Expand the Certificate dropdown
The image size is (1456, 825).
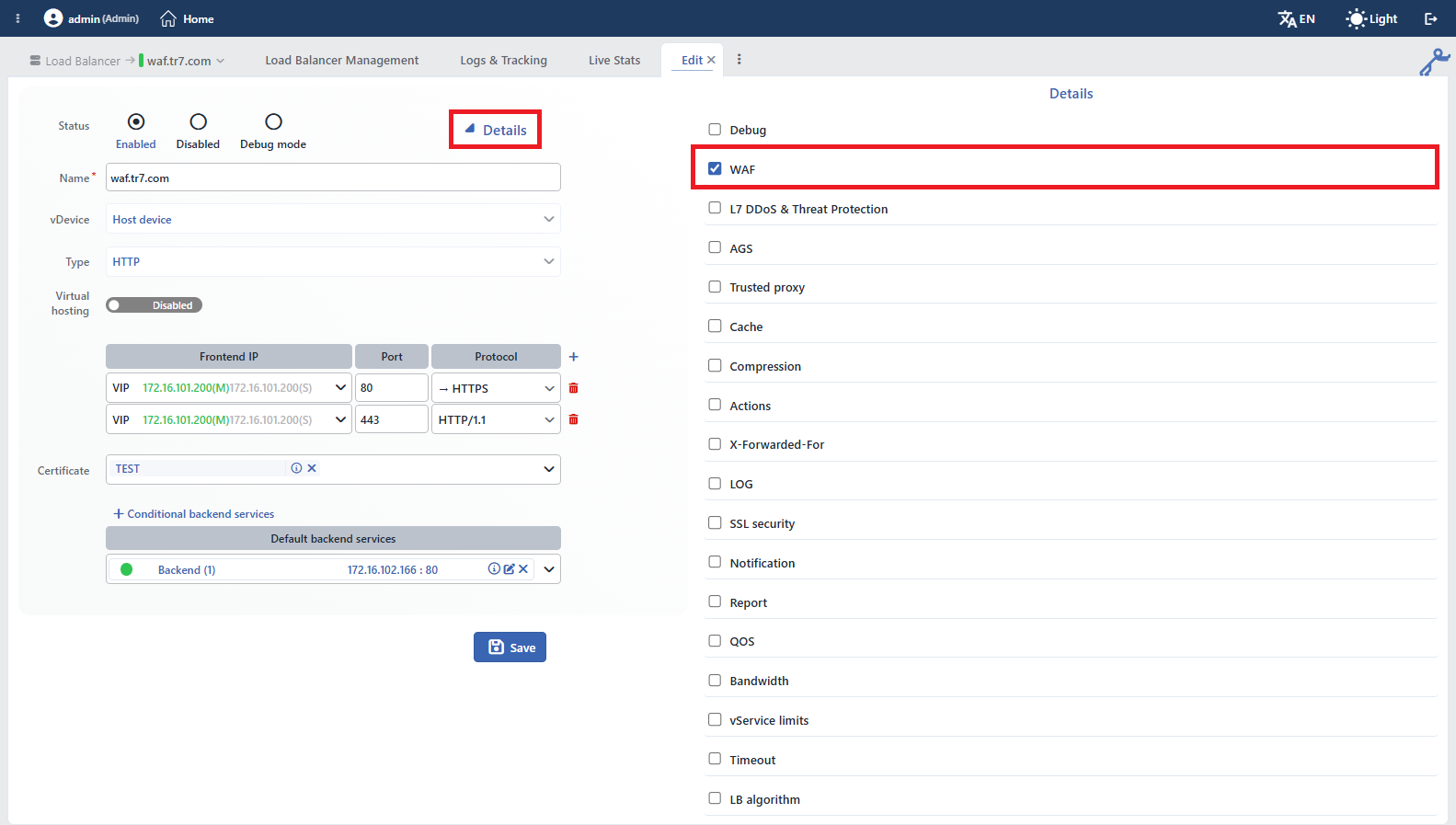click(x=549, y=469)
